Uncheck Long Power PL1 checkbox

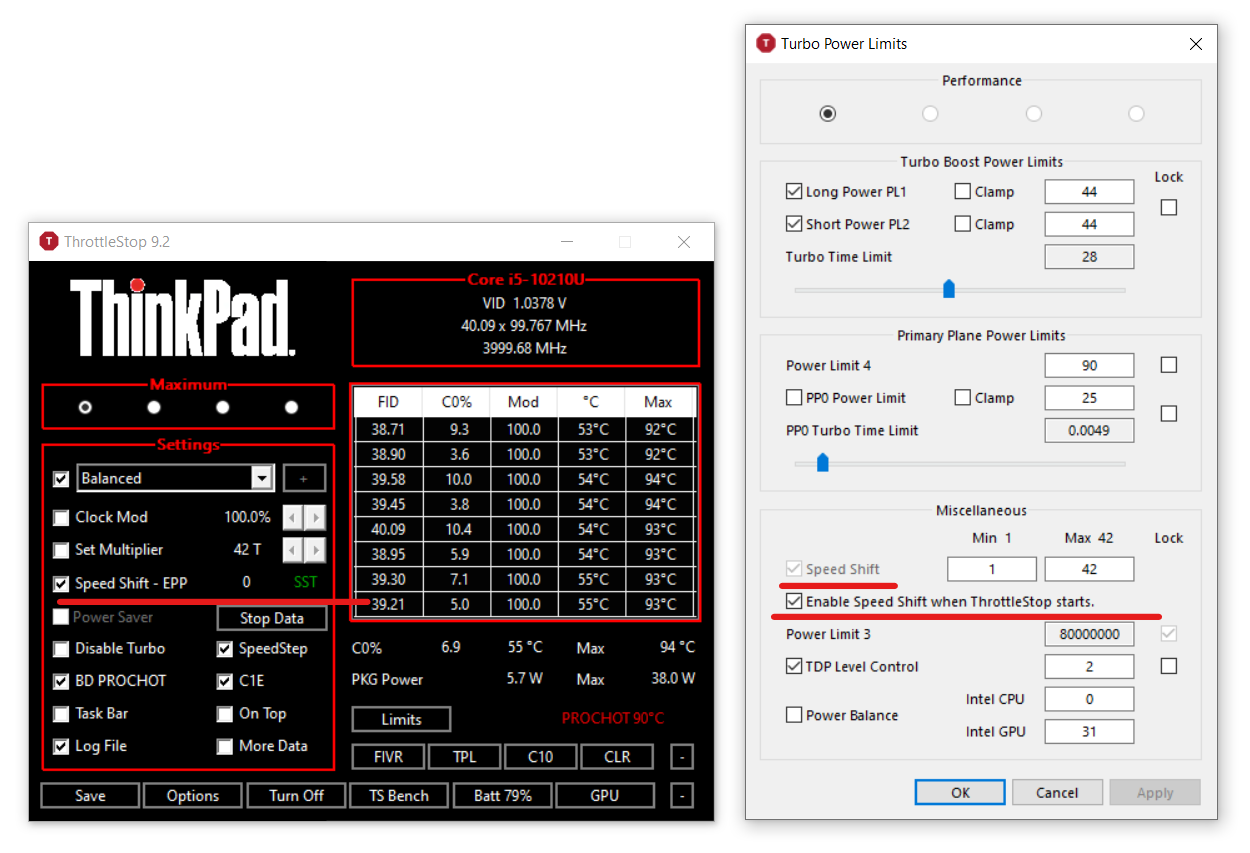click(794, 191)
